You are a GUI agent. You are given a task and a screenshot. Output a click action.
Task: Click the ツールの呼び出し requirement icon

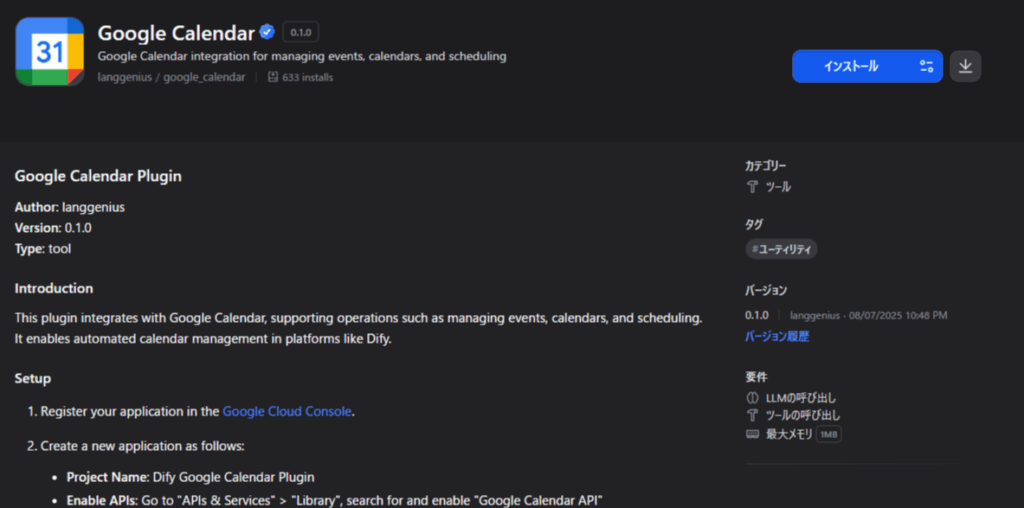pos(753,415)
